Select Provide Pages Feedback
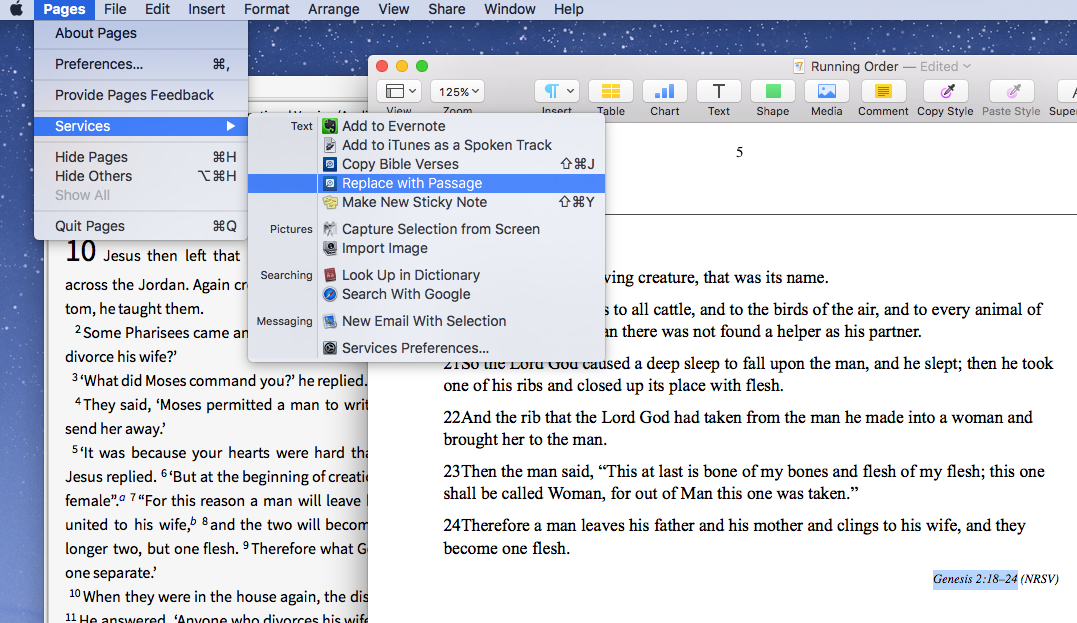 click(x=141, y=95)
